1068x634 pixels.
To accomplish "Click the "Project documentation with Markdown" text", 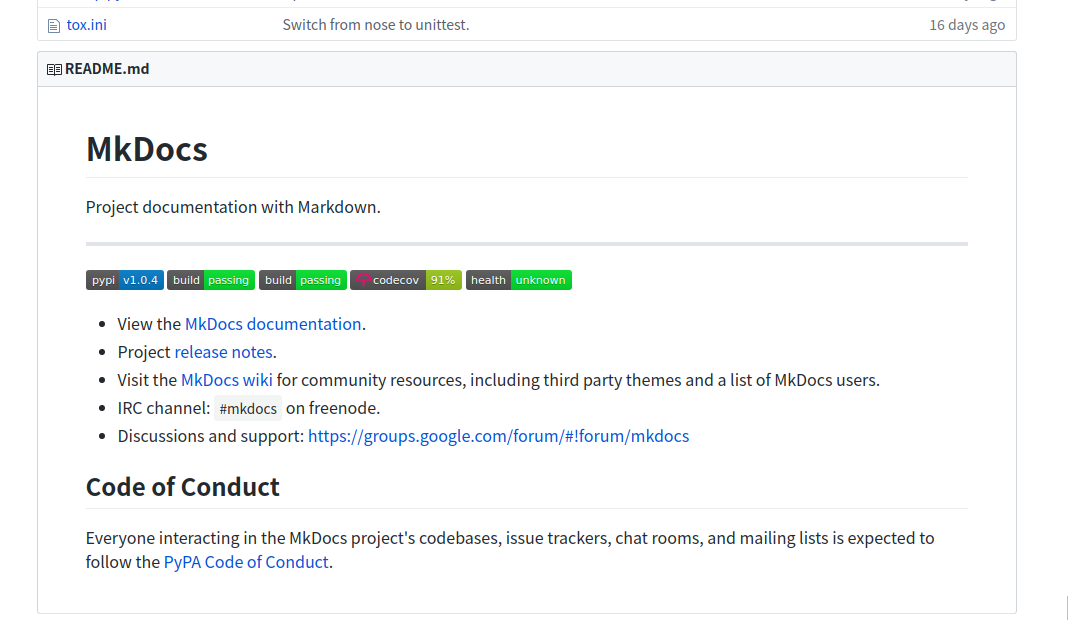I will tap(233, 207).
